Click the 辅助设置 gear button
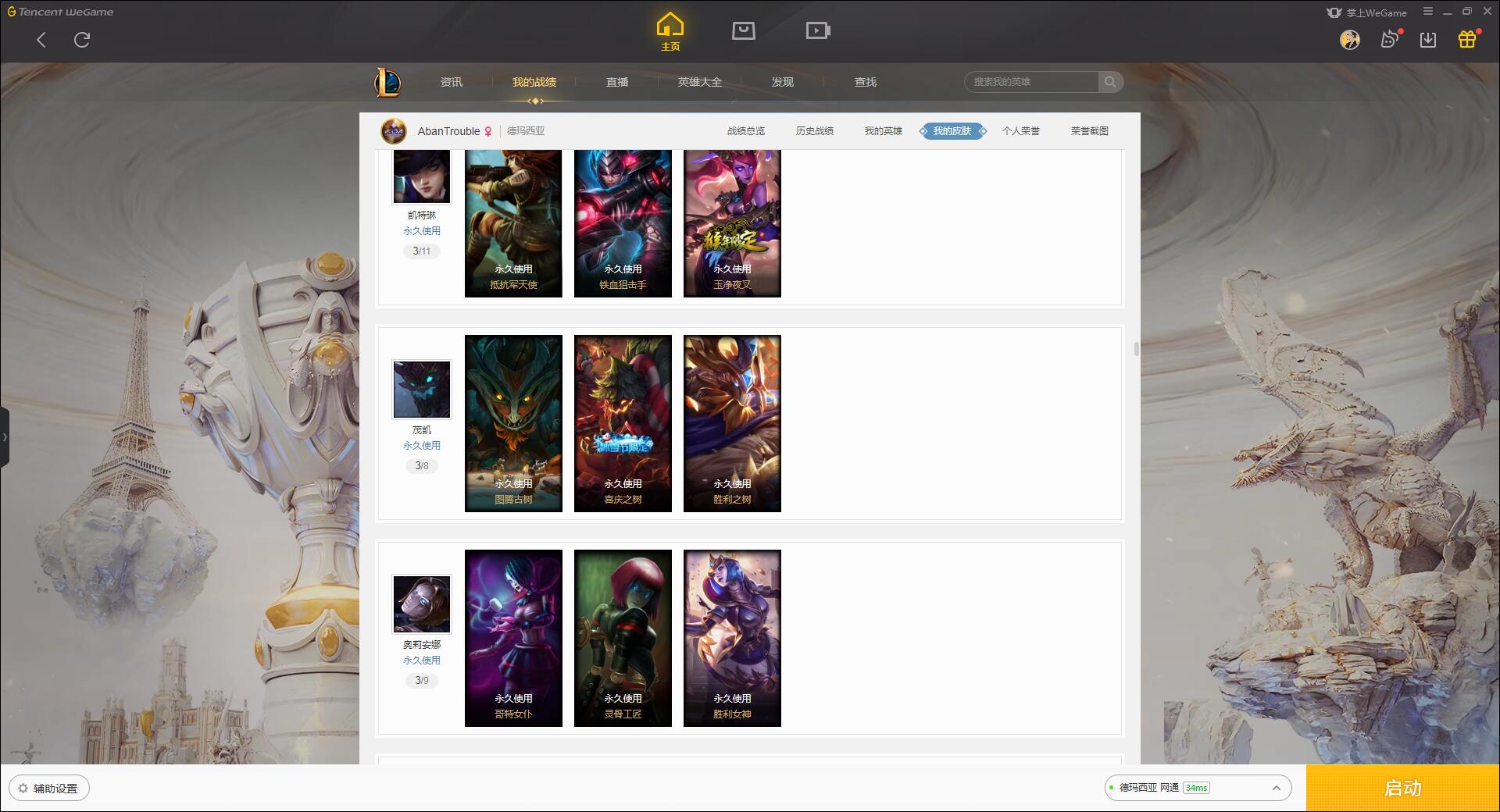Viewport: 1500px width, 812px height. [x=49, y=789]
